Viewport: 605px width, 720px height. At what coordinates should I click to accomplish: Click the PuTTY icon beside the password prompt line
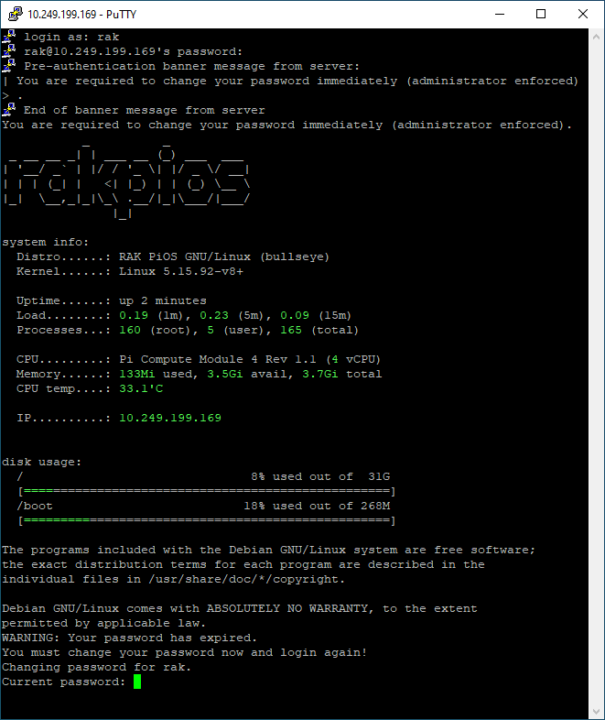9,51
